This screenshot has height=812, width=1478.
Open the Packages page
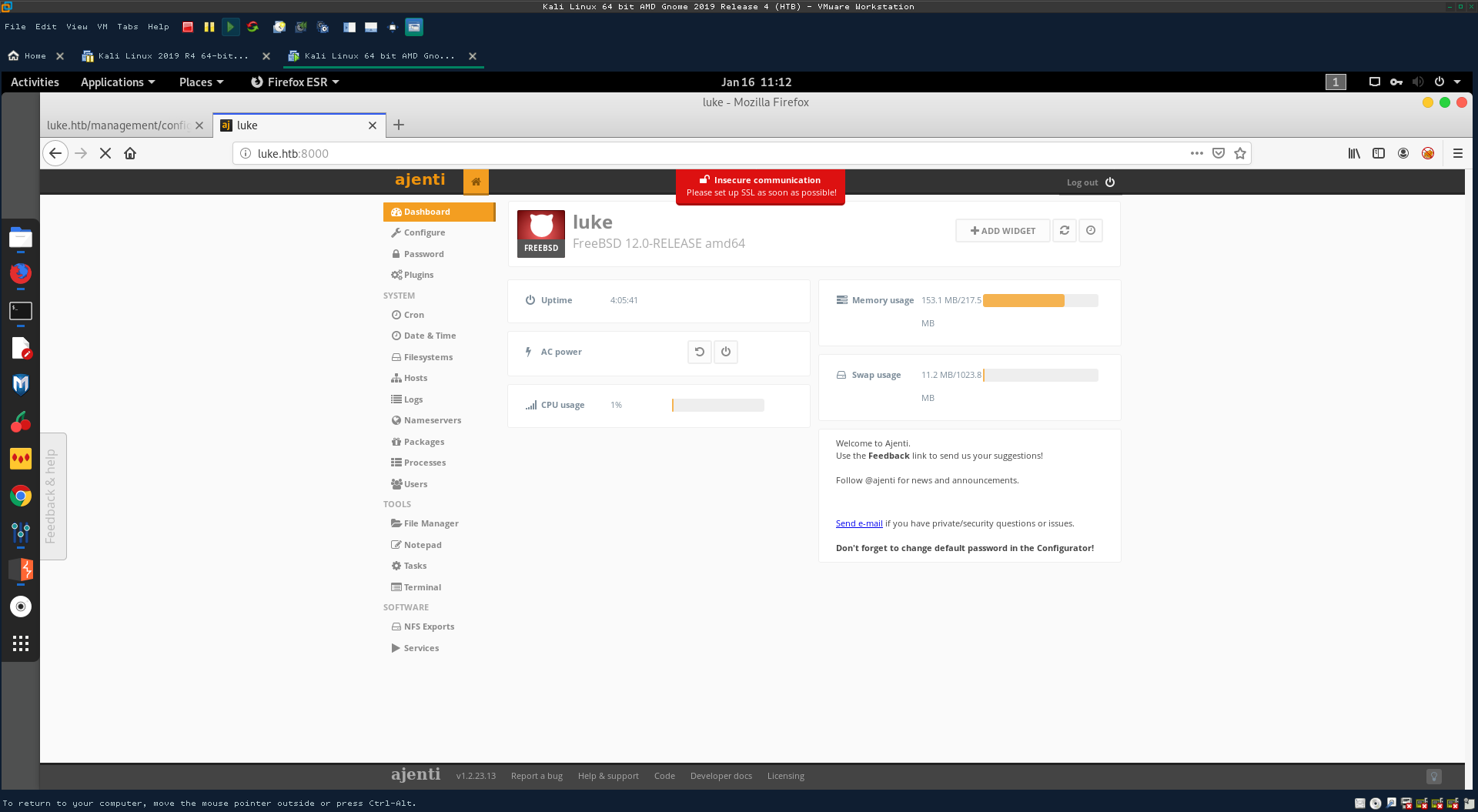418,442
